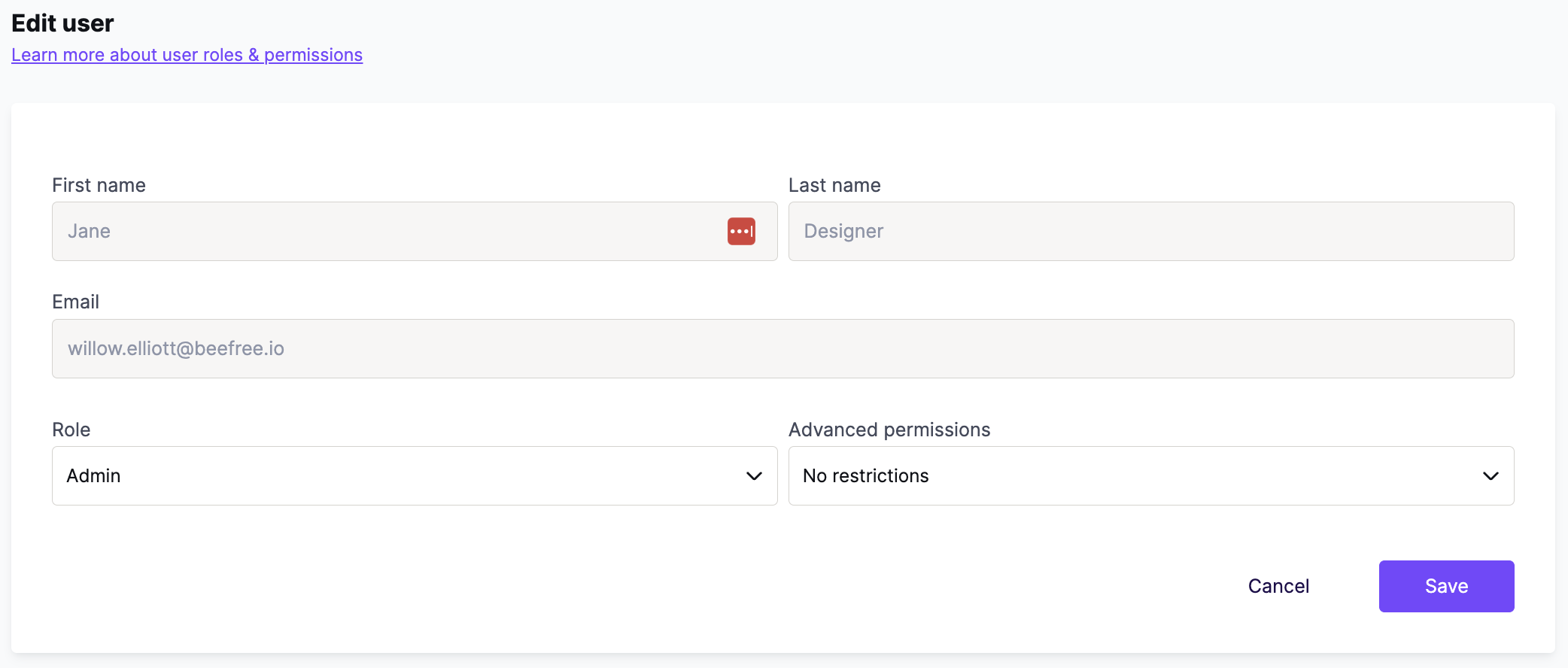This screenshot has height=668, width=1568.
Task: Focus the Last name field containing Designer
Action: 1151,231
